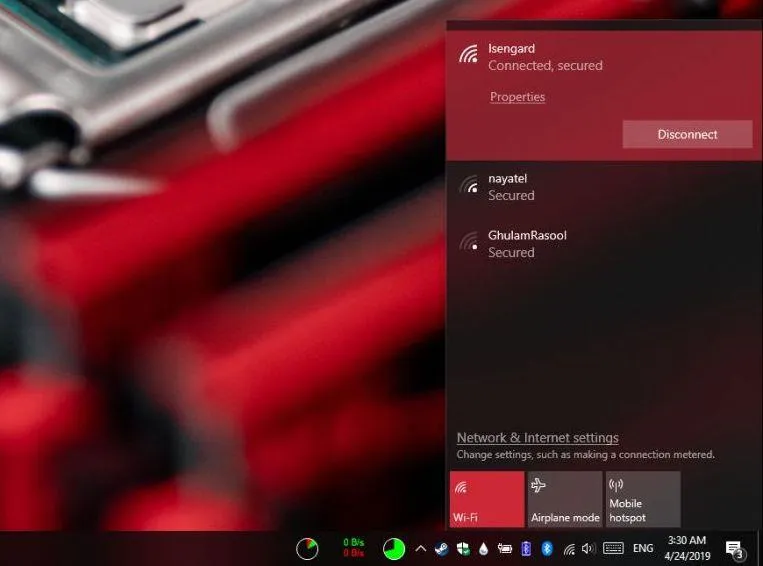
Task: Click the battery tray icon
Action: [505, 548]
